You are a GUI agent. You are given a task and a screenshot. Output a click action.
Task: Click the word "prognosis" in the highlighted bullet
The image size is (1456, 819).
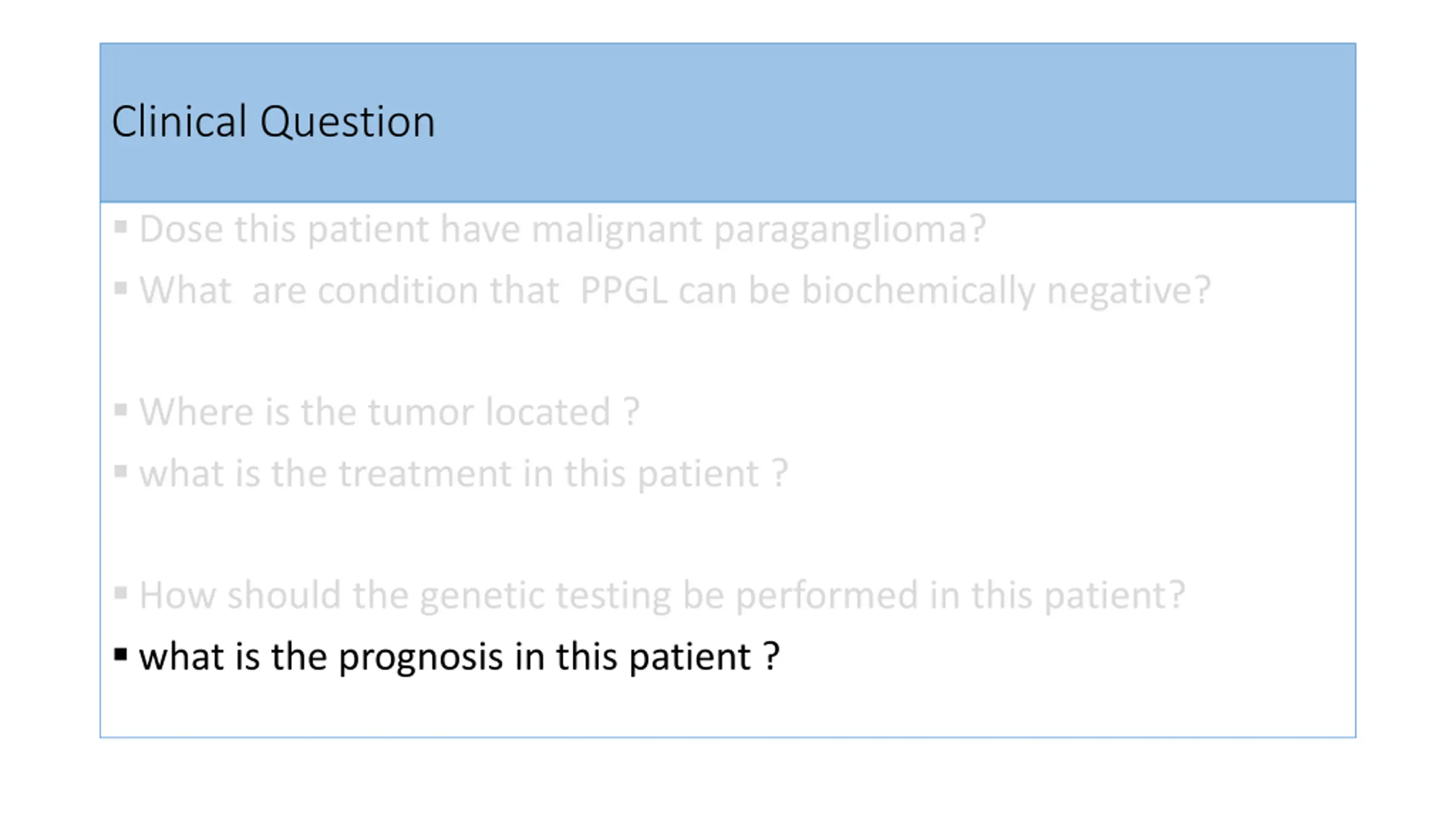pos(421,658)
